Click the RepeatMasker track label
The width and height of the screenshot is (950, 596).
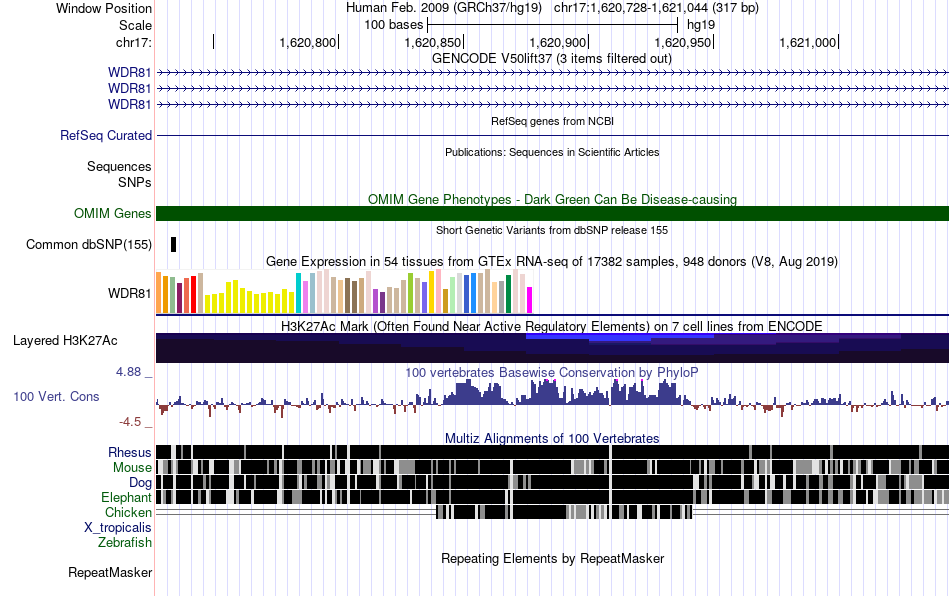(110, 573)
